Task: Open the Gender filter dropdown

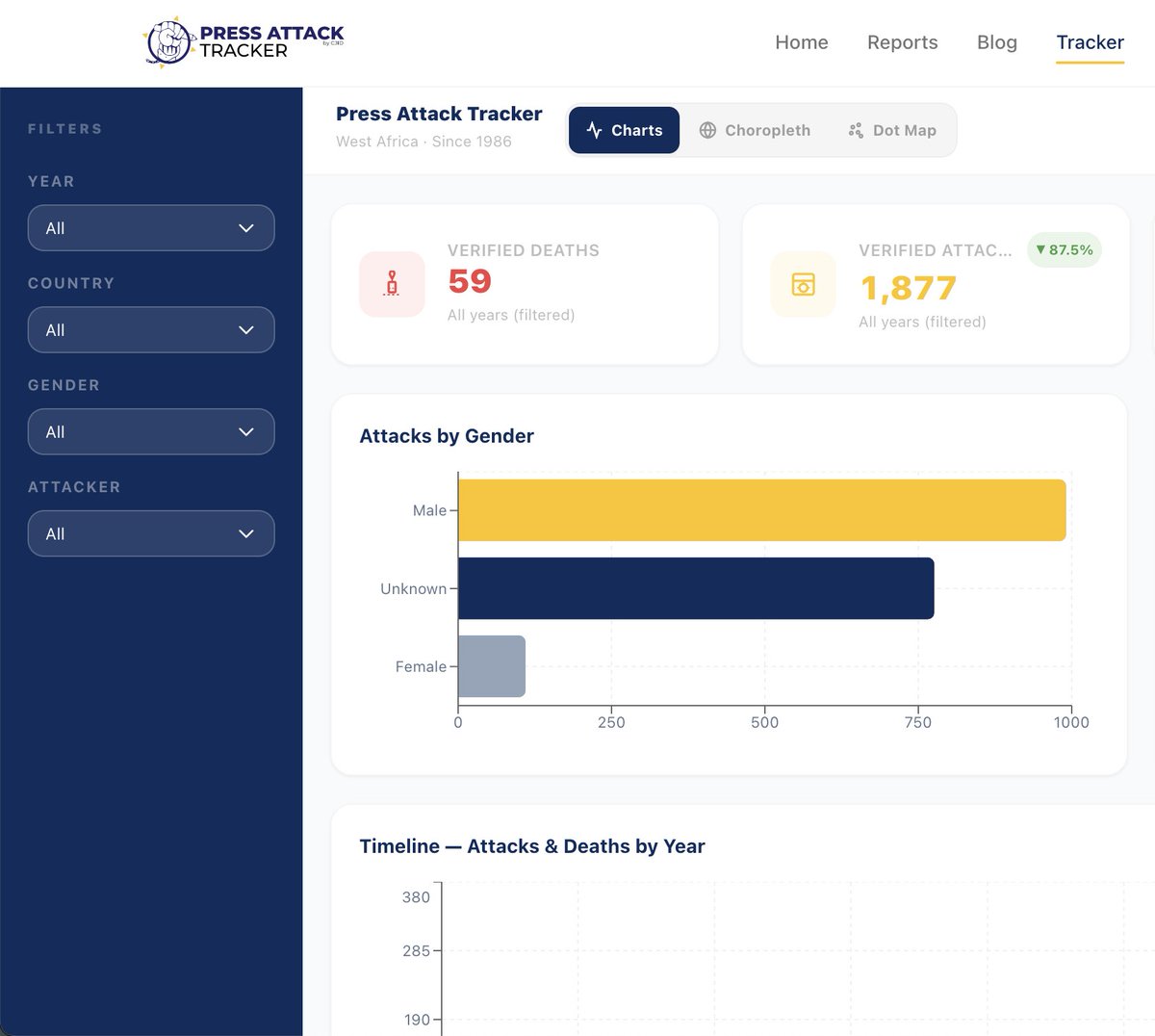Action: 151,432
